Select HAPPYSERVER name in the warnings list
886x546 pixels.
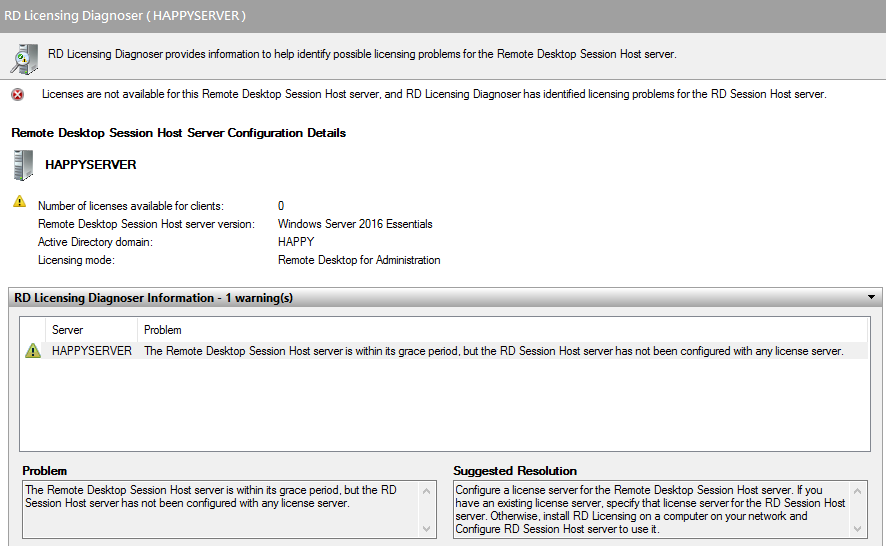(x=91, y=351)
